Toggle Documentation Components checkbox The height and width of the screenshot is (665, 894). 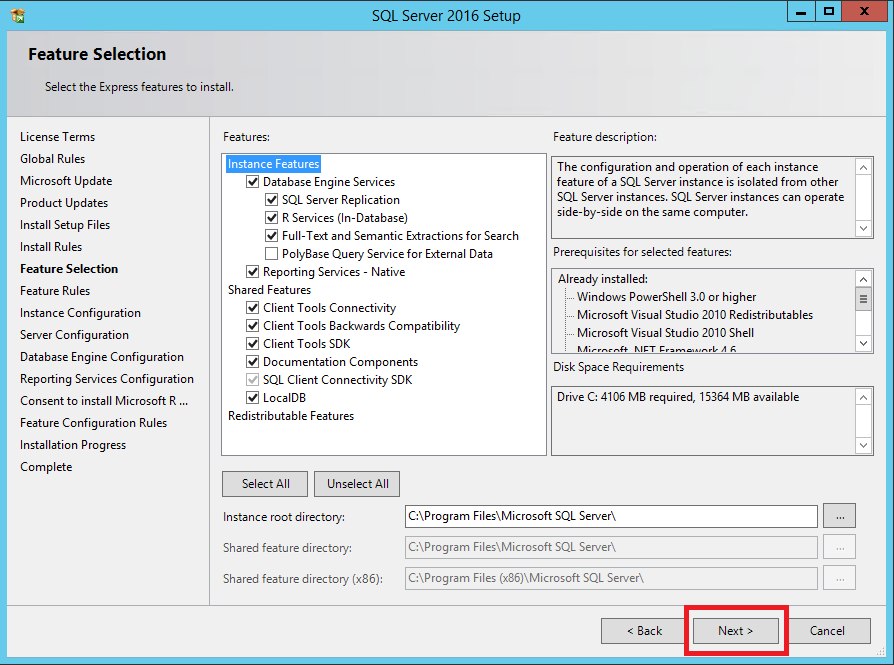(253, 362)
